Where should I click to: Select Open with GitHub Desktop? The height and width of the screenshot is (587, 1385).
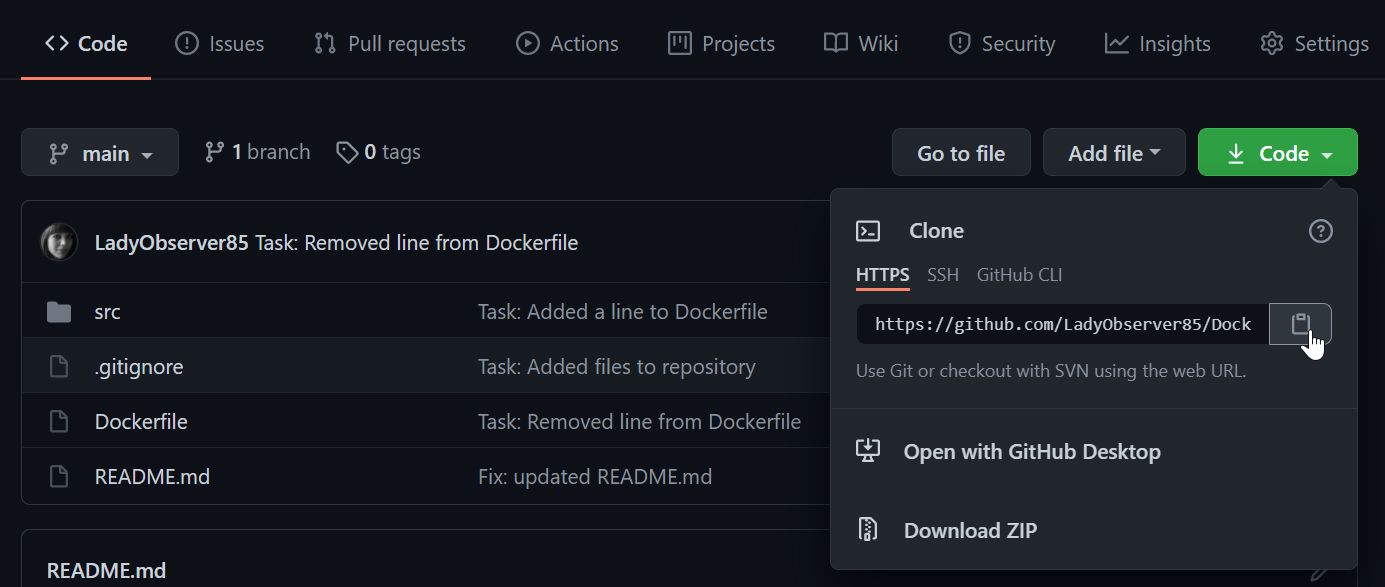[x=1031, y=451]
